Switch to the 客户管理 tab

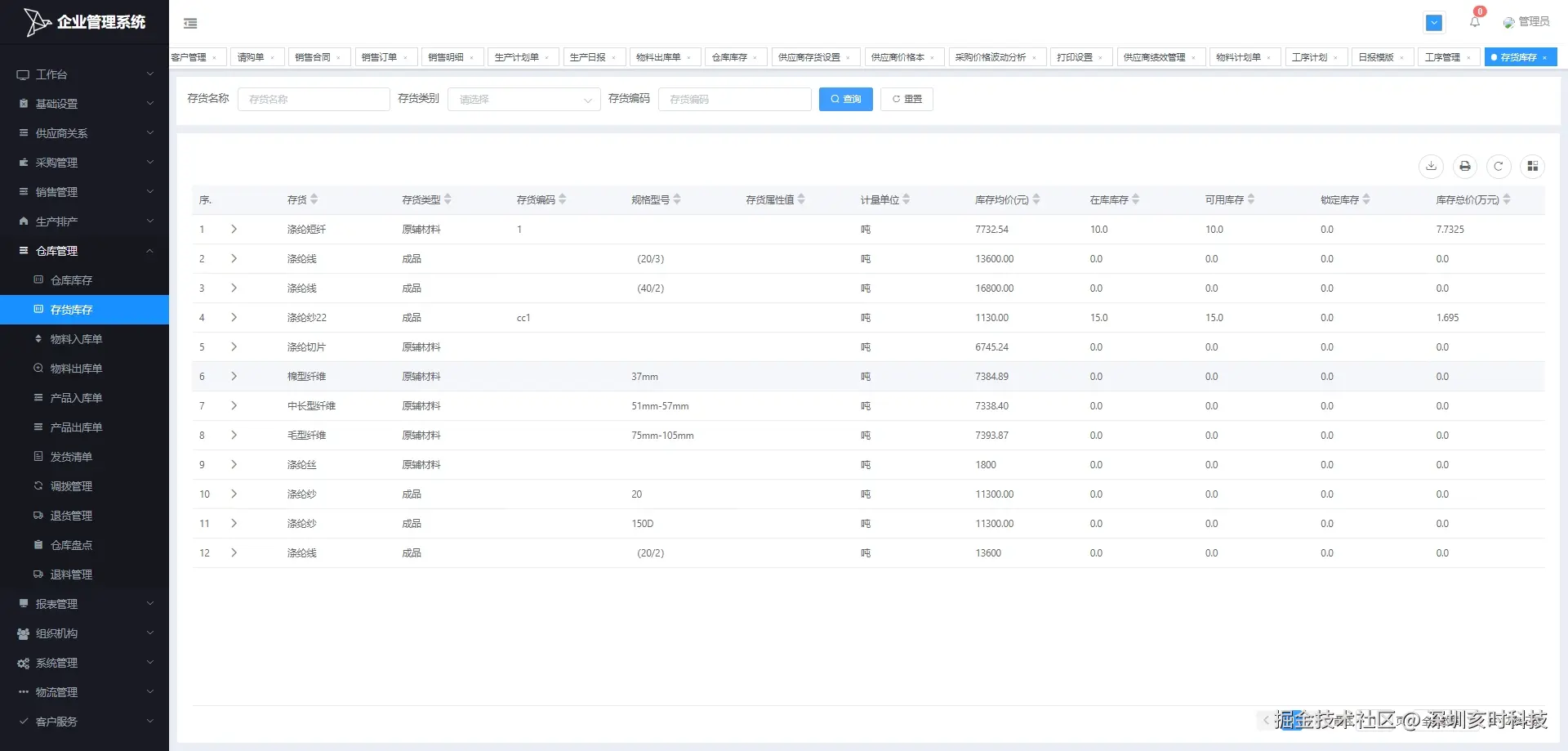click(x=189, y=58)
